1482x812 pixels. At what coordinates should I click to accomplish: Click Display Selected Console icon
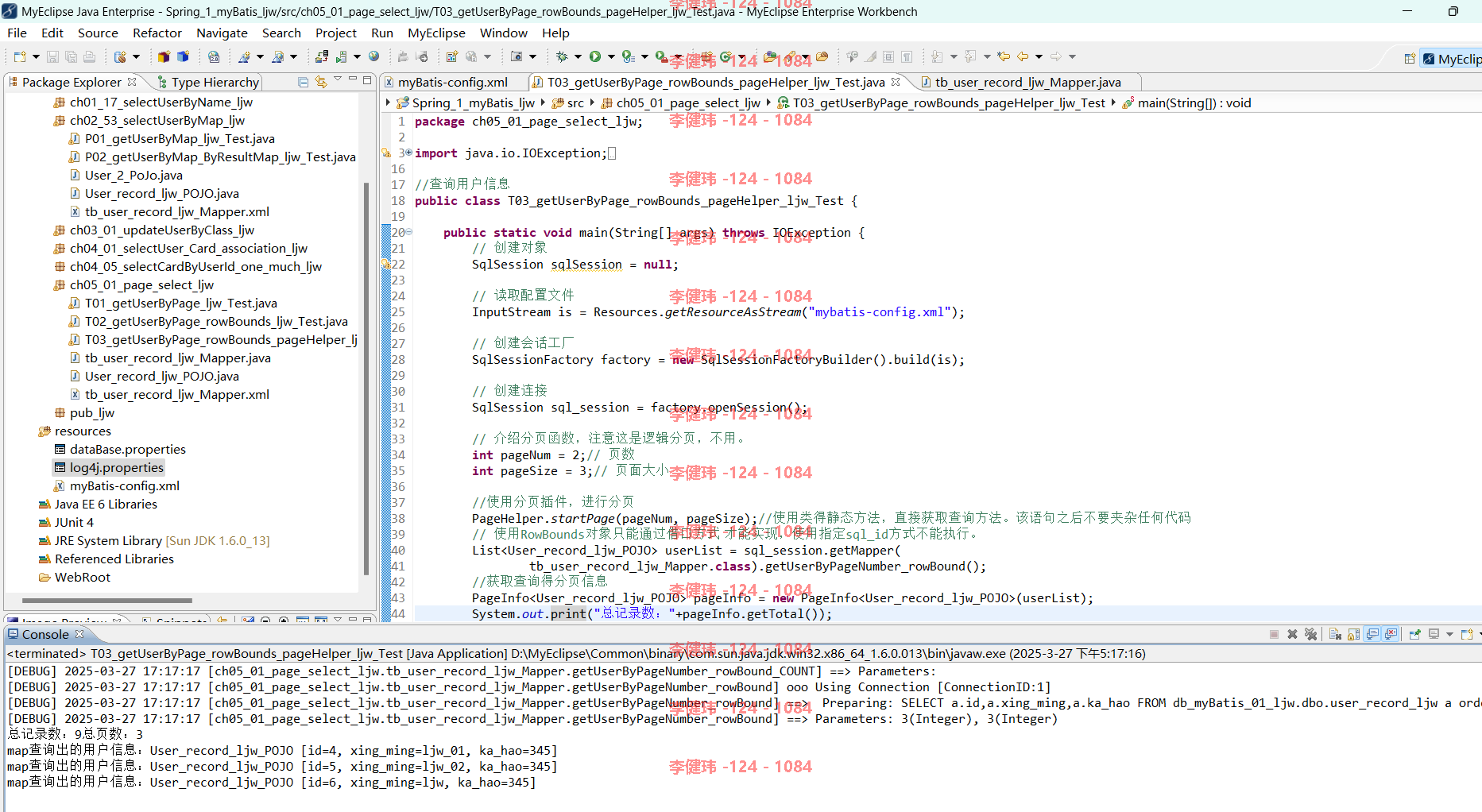[x=1434, y=634]
